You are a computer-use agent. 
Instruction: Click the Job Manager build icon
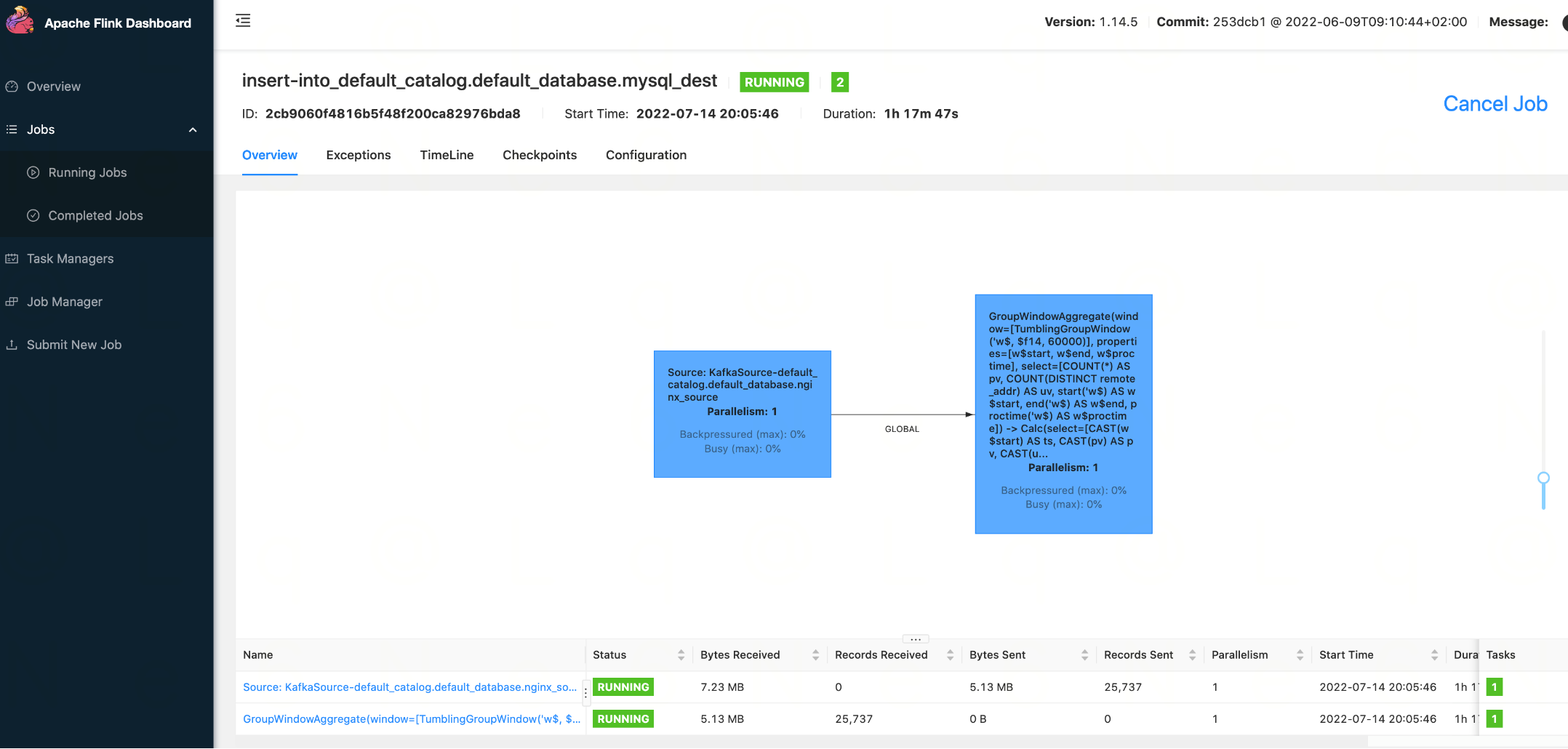pyautogui.click(x=12, y=302)
